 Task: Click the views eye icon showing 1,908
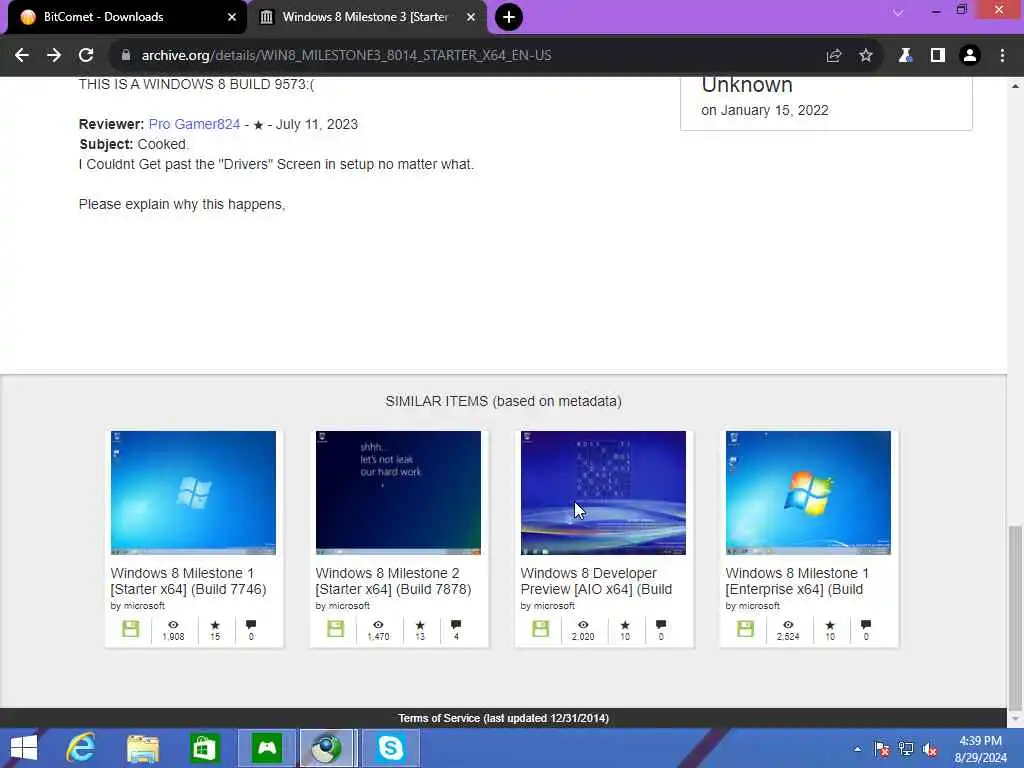[x=173, y=625]
